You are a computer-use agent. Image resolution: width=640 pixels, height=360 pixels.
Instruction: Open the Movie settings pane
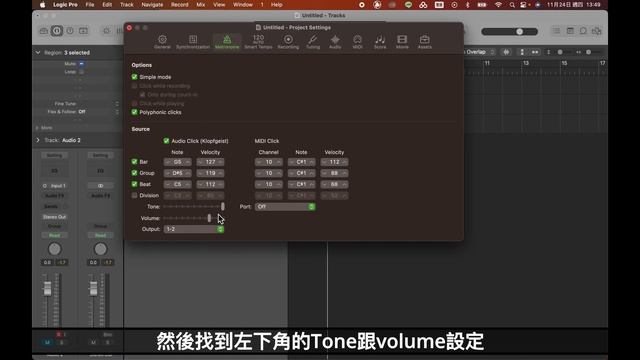pos(402,42)
